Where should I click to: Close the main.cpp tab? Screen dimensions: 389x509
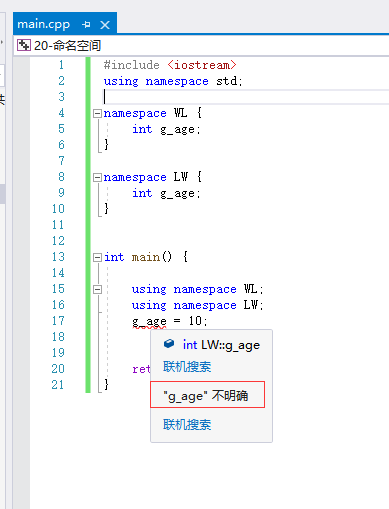(105, 25)
